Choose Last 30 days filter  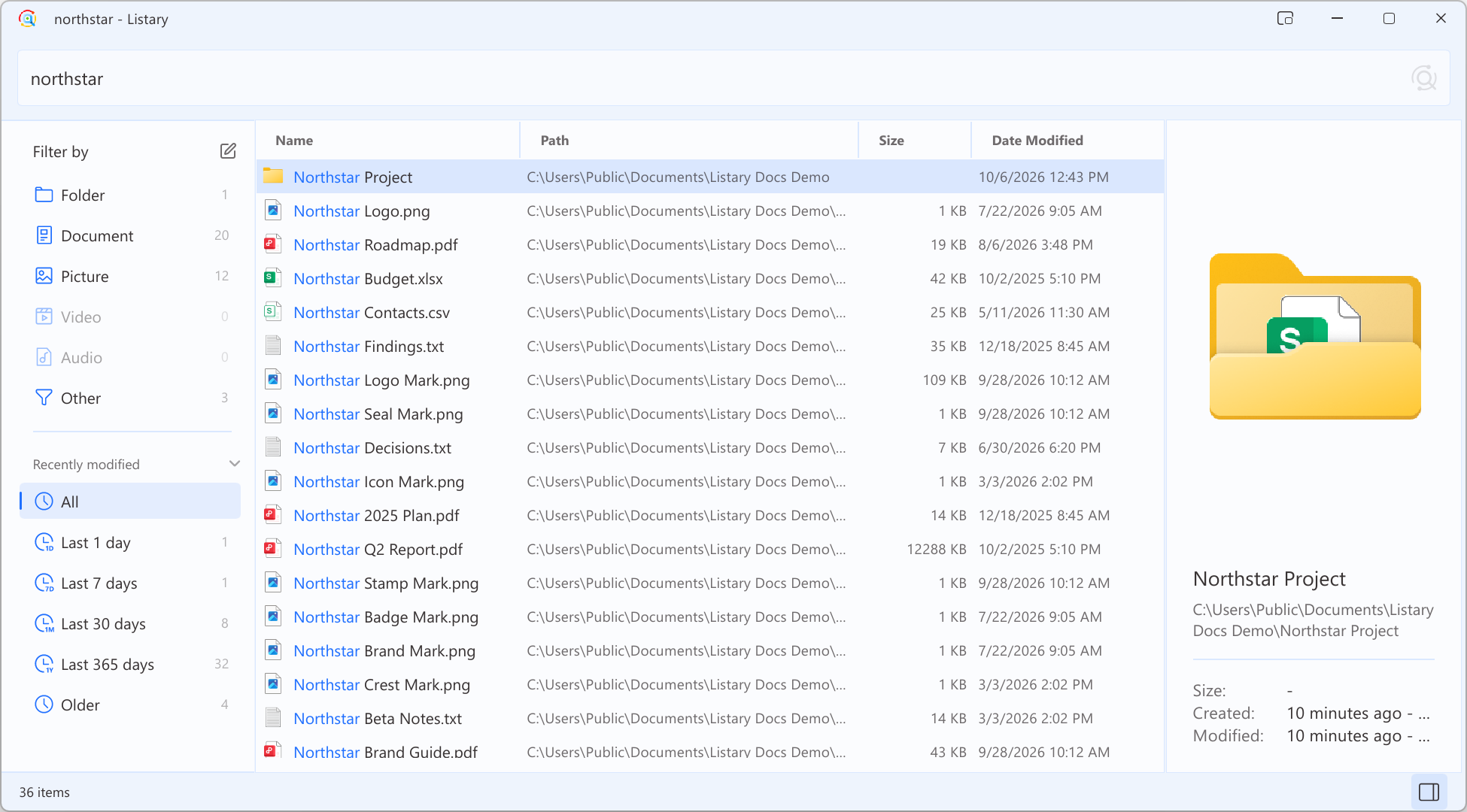click(130, 624)
